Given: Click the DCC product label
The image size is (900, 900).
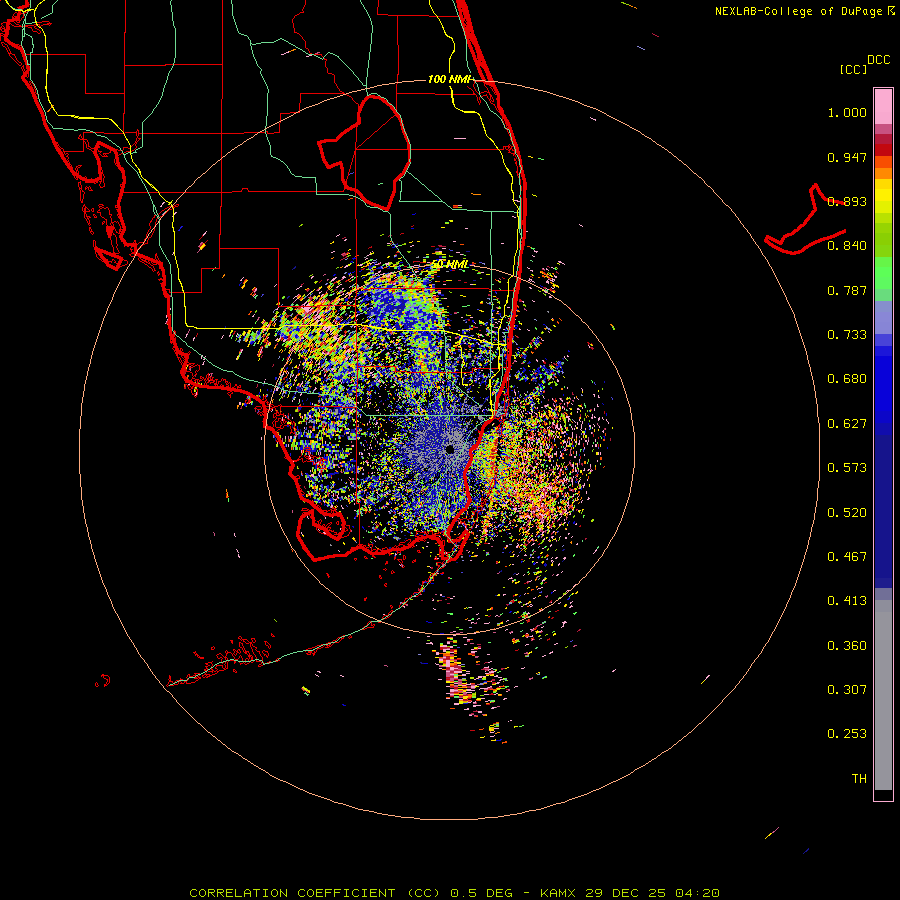Looking at the screenshot, I should (x=878, y=60).
